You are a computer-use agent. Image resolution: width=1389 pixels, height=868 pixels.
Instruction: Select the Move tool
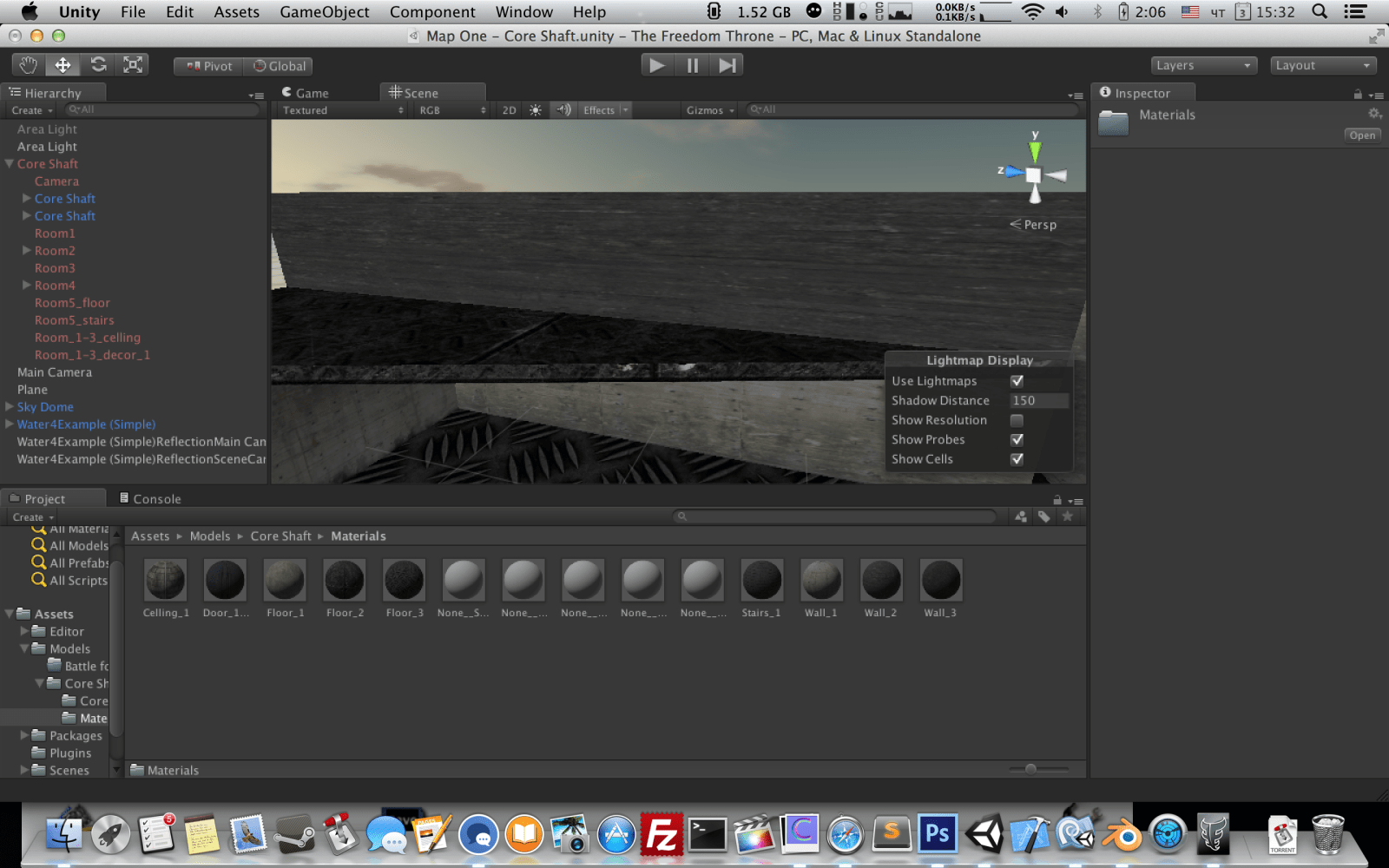click(x=63, y=63)
